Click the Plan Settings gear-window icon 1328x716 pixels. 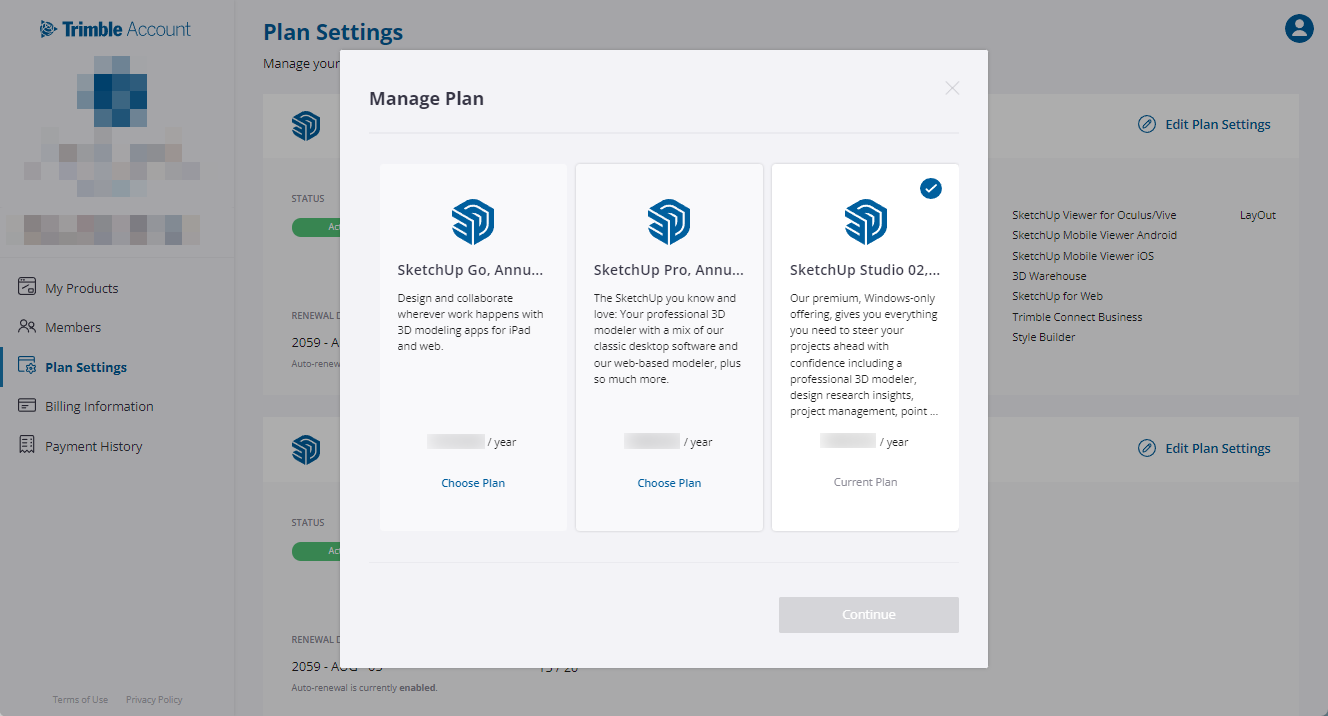[x=27, y=366]
